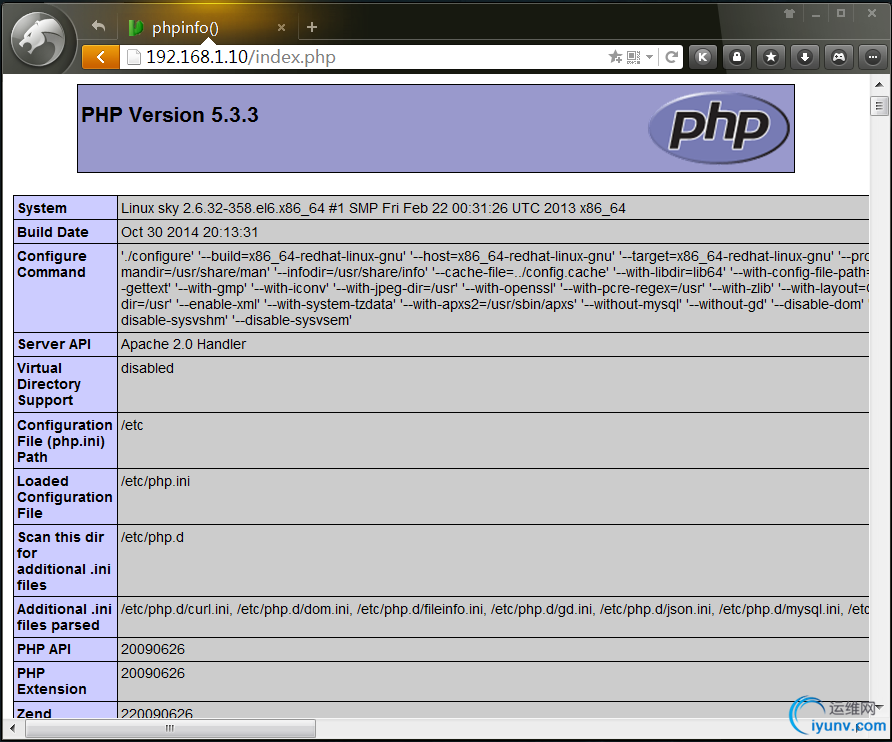Click the page icon in address bar

[x=133, y=57]
